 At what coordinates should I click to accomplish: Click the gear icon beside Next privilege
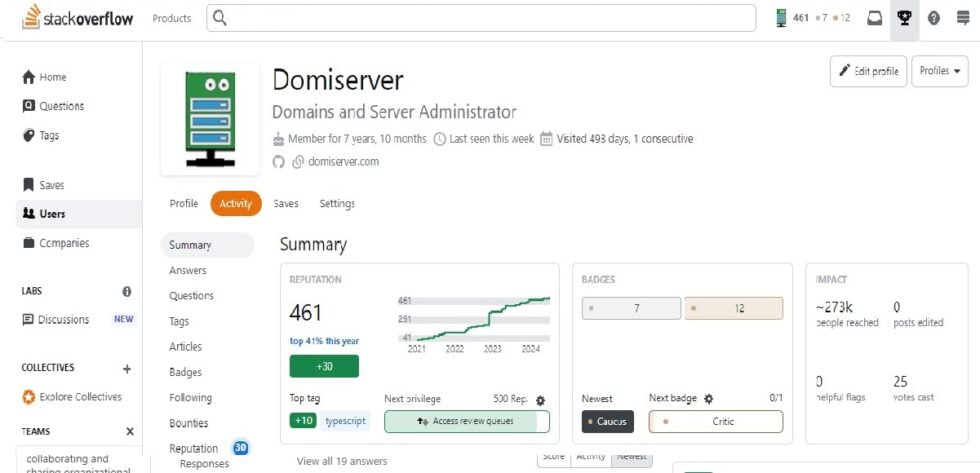[x=540, y=399]
